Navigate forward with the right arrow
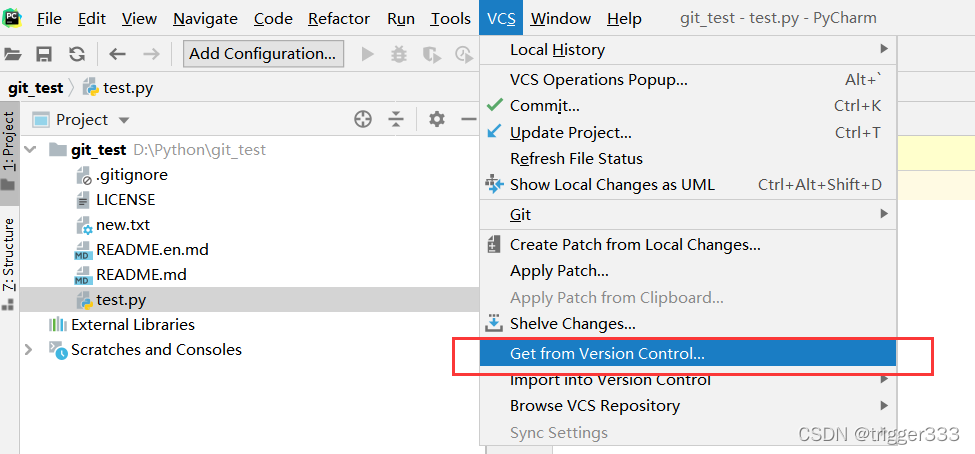This screenshot has width=975, height=454. pyautogui.click(x=151, y=54)
